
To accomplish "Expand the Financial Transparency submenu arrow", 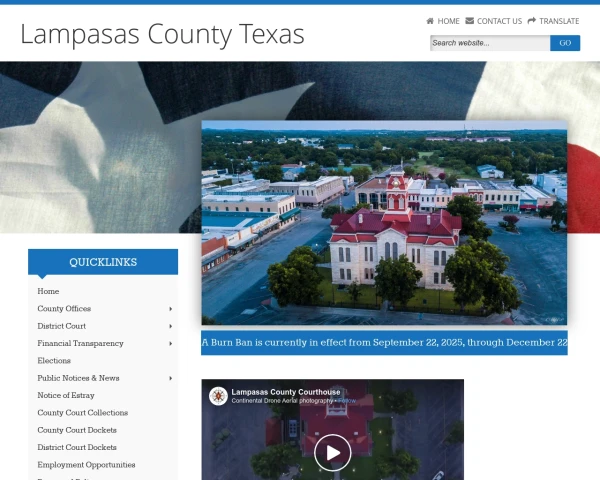I will point(171,344).
